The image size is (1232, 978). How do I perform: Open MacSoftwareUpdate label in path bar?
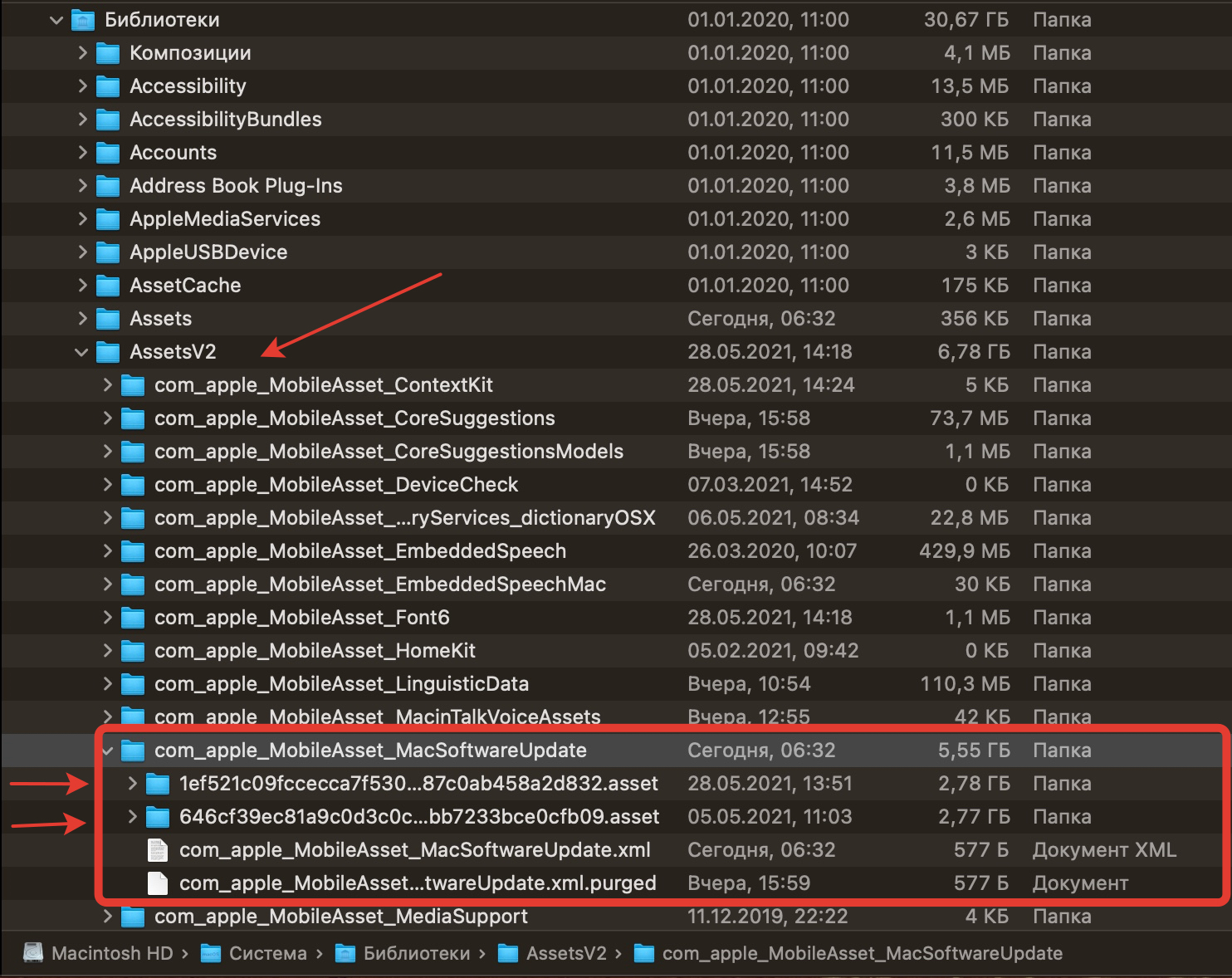click(863, 953)
